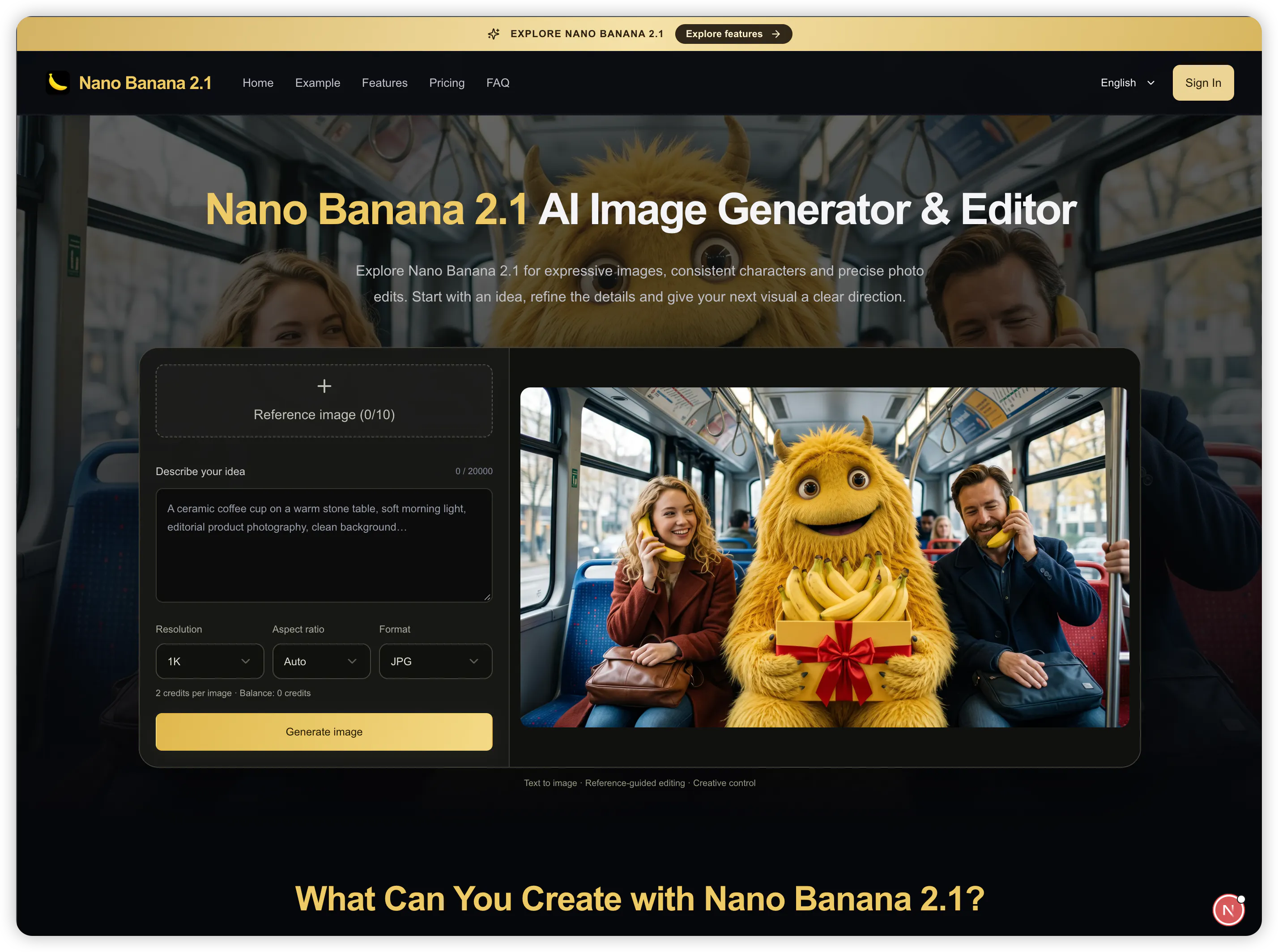This screenshot has height=952, width=1278.
Task: Click the Describe your idea text area
Action: coord(324,545)
